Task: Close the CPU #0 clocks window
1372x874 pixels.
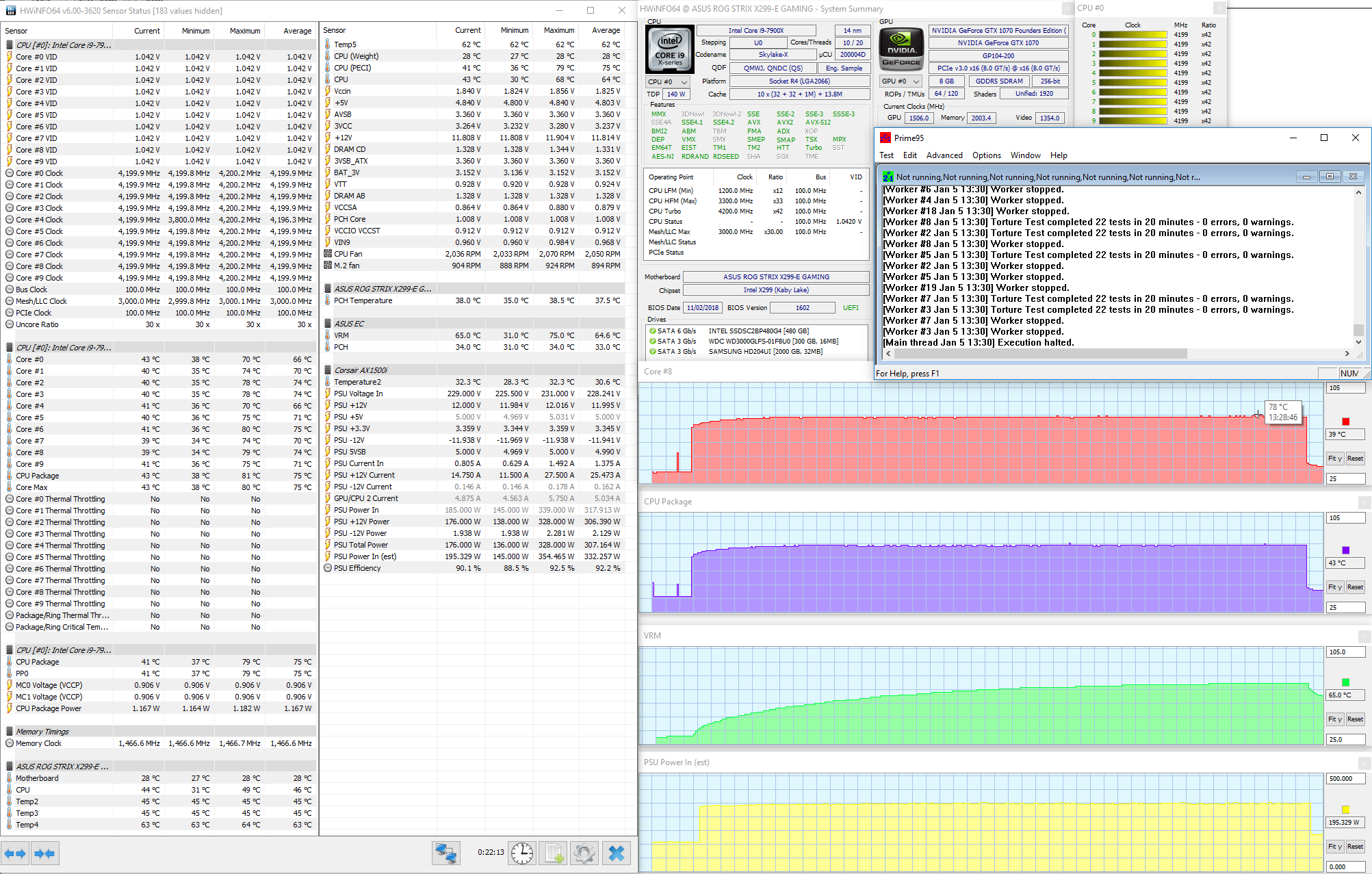Action: 1219,8
